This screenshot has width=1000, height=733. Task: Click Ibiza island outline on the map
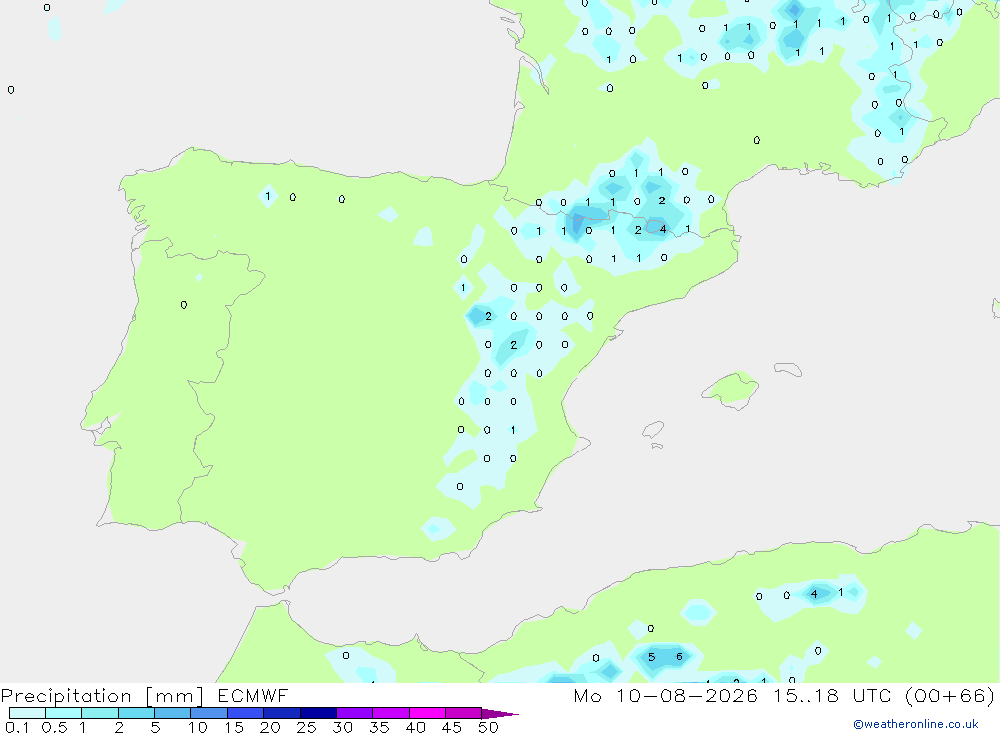click(x=652, y=430)
